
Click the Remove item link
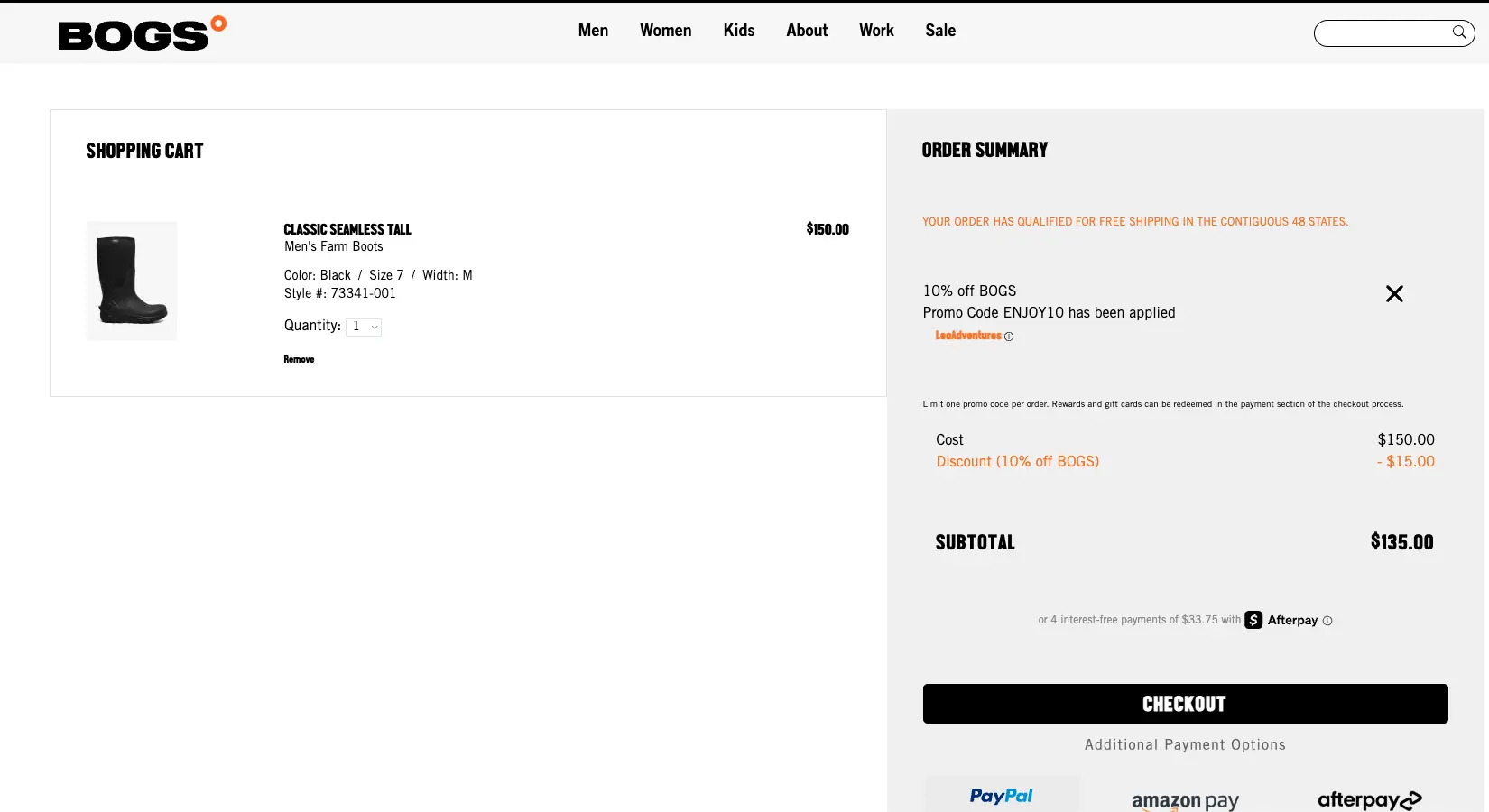(x=299, y=359)
